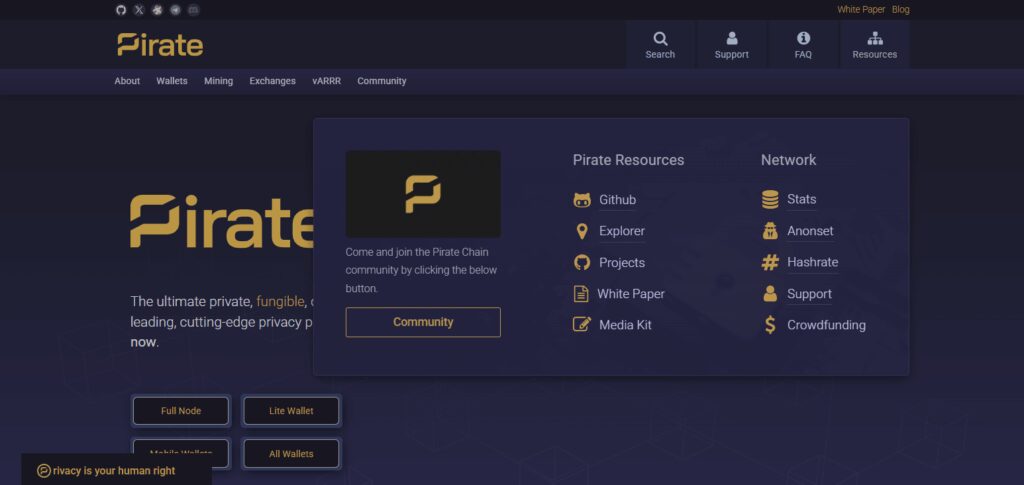Screen dimensions: 1024x485
Task: Click the Lite Wallet button
Action: pyautogui.click(x=291, y=411)
